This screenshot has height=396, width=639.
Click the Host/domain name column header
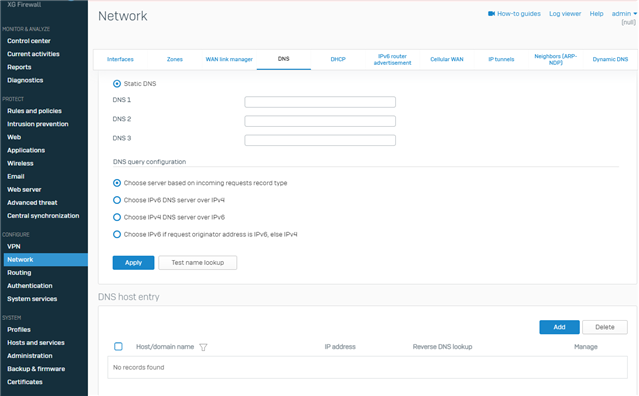coord(165,347)
